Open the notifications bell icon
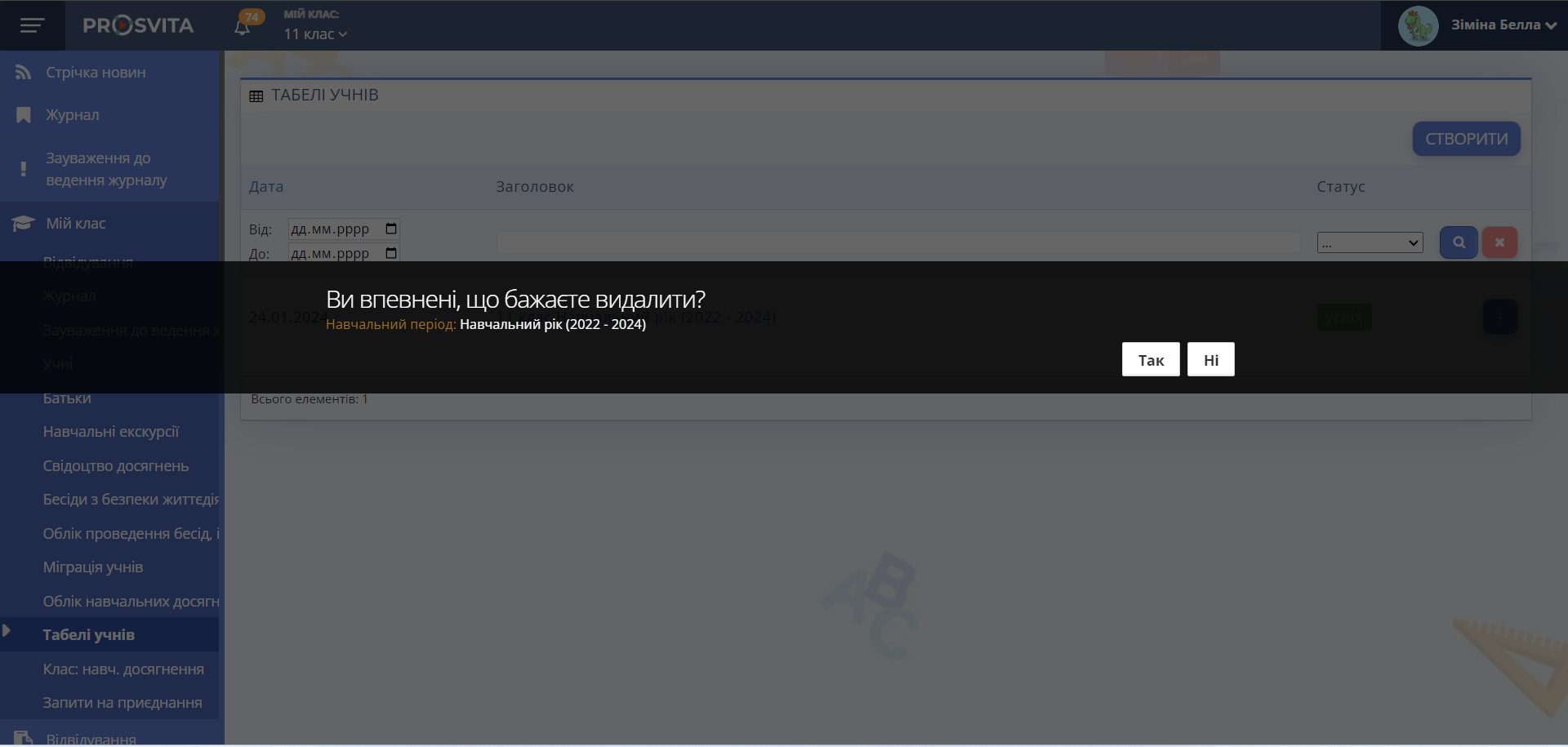1568x747 pixels. point(242,27)
